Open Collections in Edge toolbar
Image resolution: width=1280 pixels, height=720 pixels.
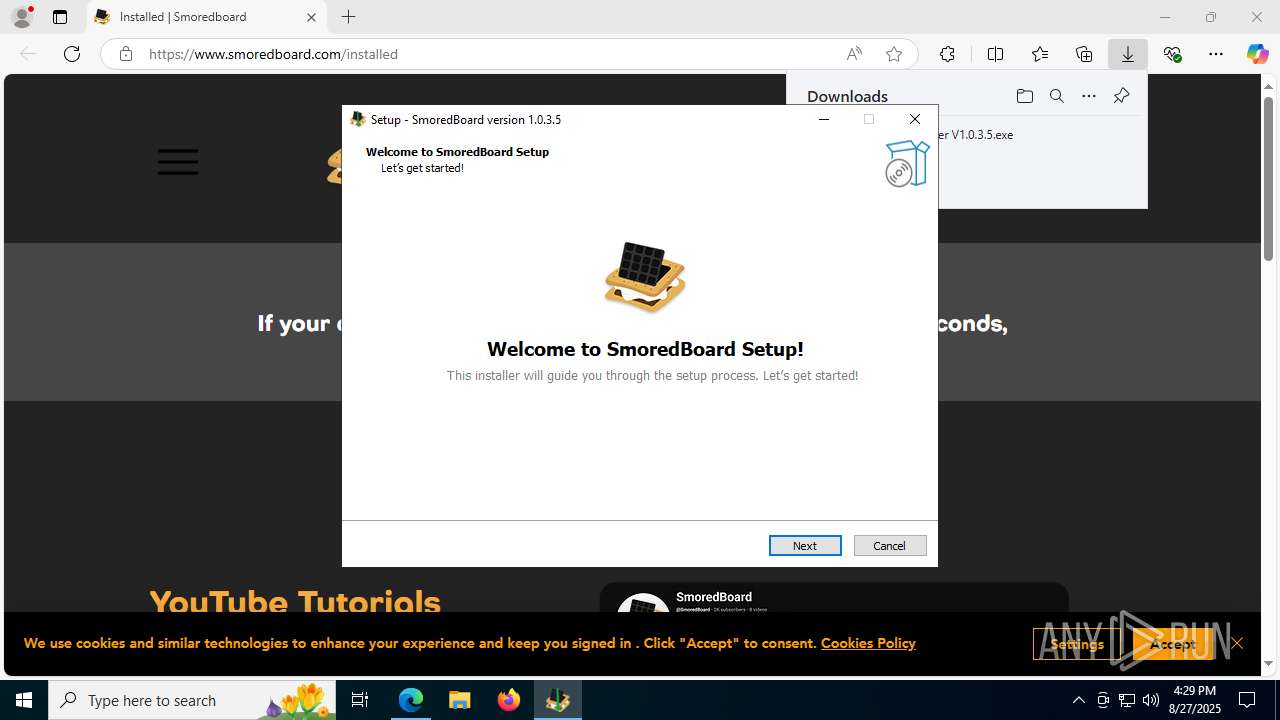point(1084,54)
